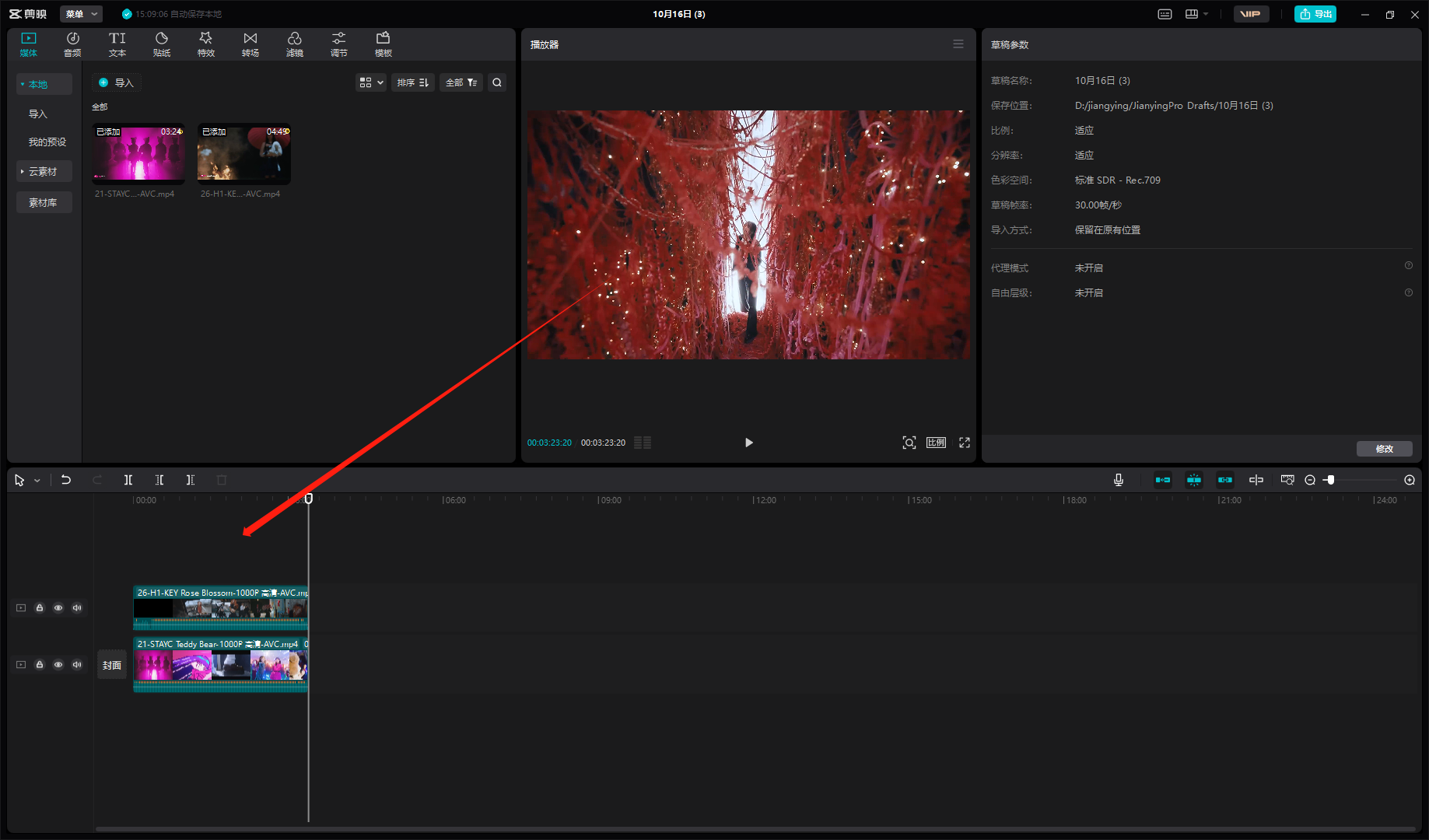Select the 媒体 (Media) tab icon
This screenshot has width=1429, height=840.
tap(29, 38)
